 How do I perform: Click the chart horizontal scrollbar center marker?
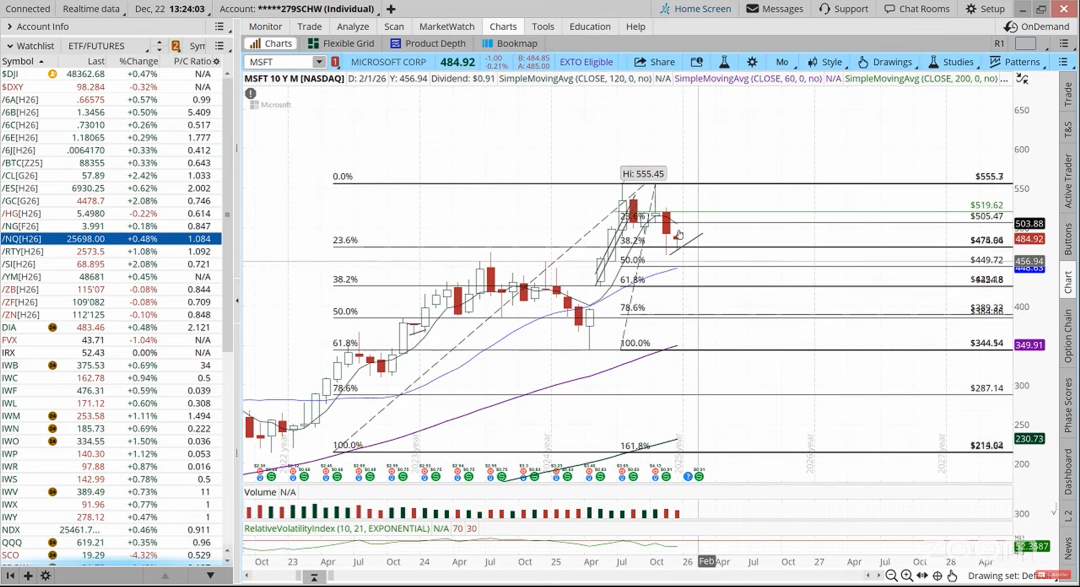point(313,577)
